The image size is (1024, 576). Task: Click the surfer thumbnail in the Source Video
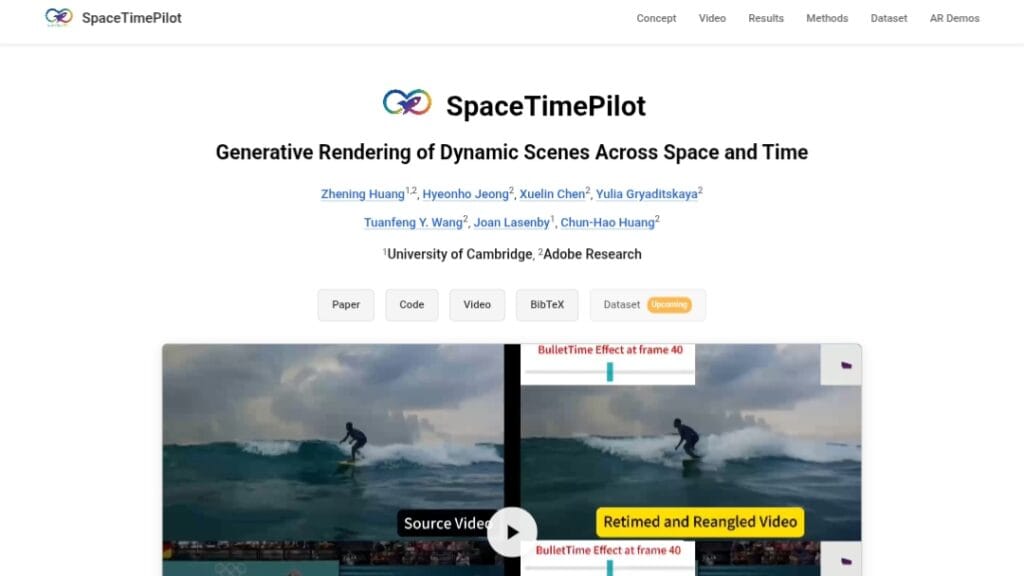tap(352, 440)
